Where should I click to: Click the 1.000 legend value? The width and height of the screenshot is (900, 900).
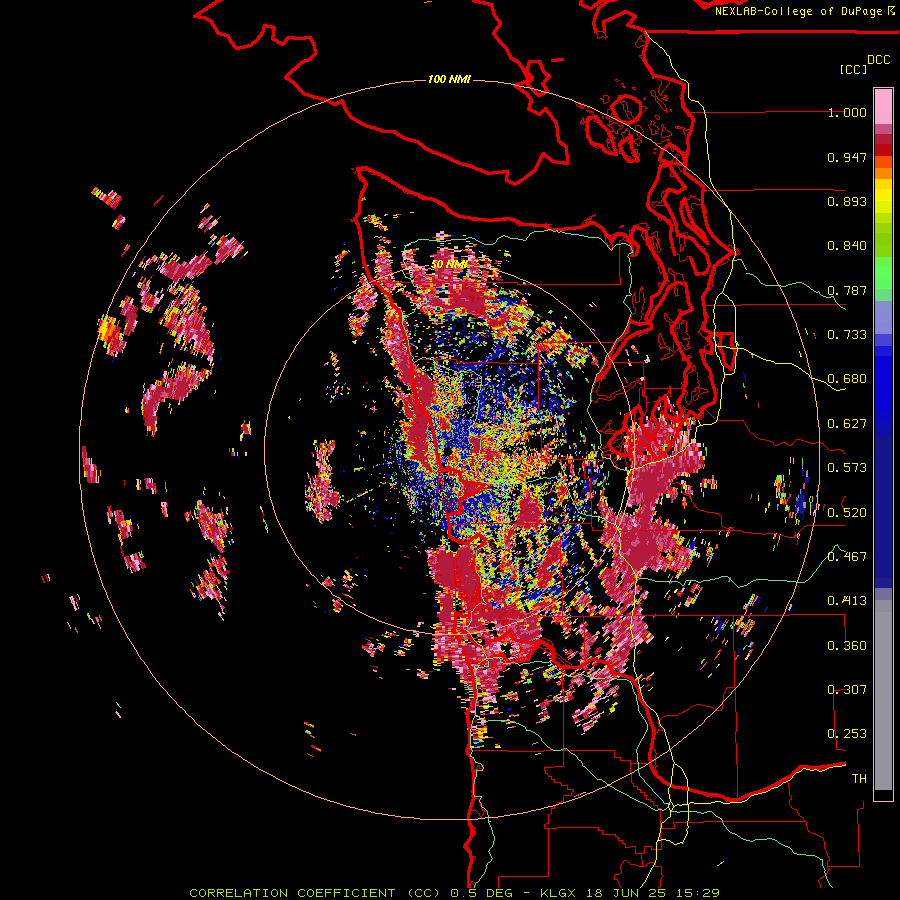coord(847,112)
